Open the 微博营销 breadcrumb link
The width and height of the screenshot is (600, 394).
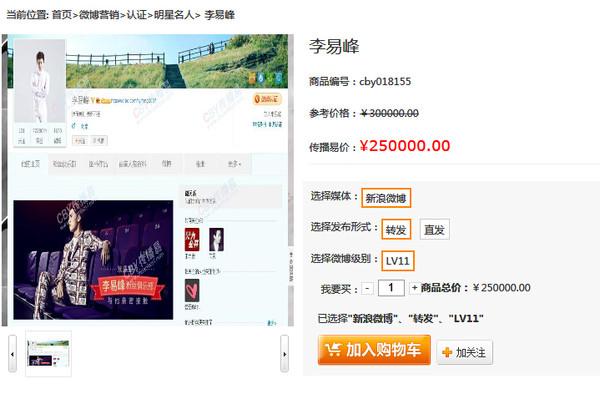[x=99, y=15]
